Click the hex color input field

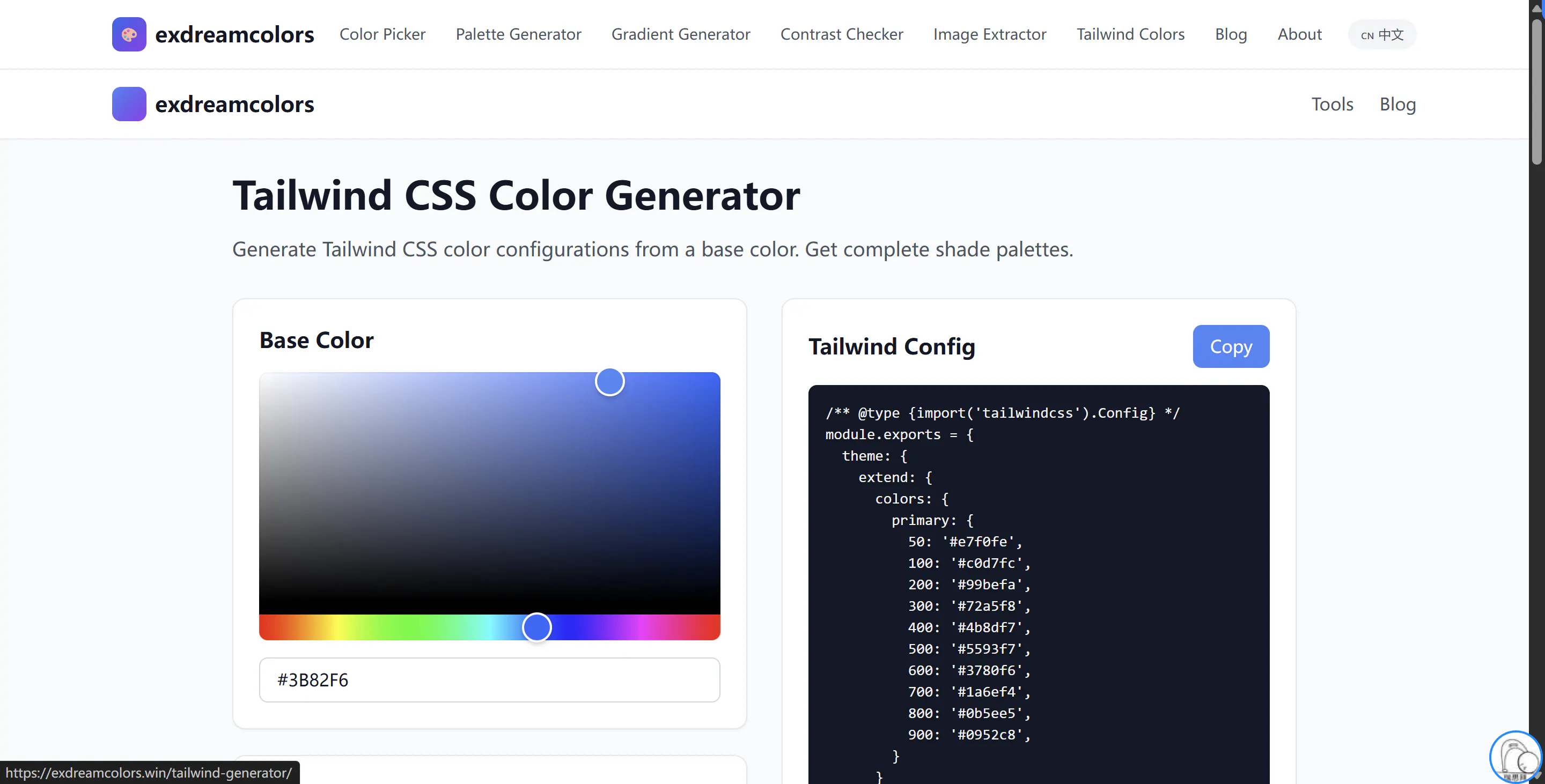coord(489,681)
